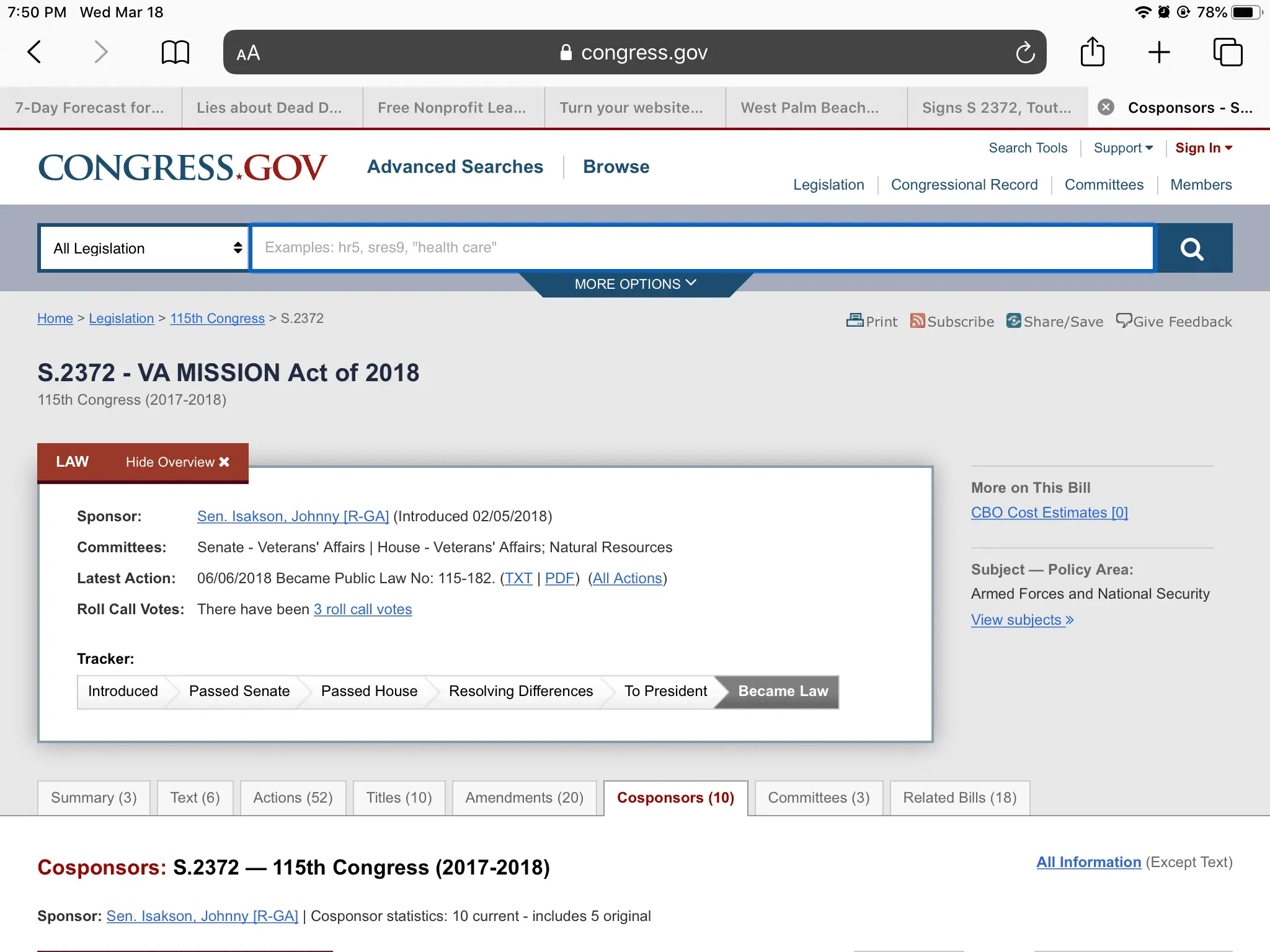1270x952 pixels.
Task: Reload the congress.gov page
Action: (x=1025, y=53)
